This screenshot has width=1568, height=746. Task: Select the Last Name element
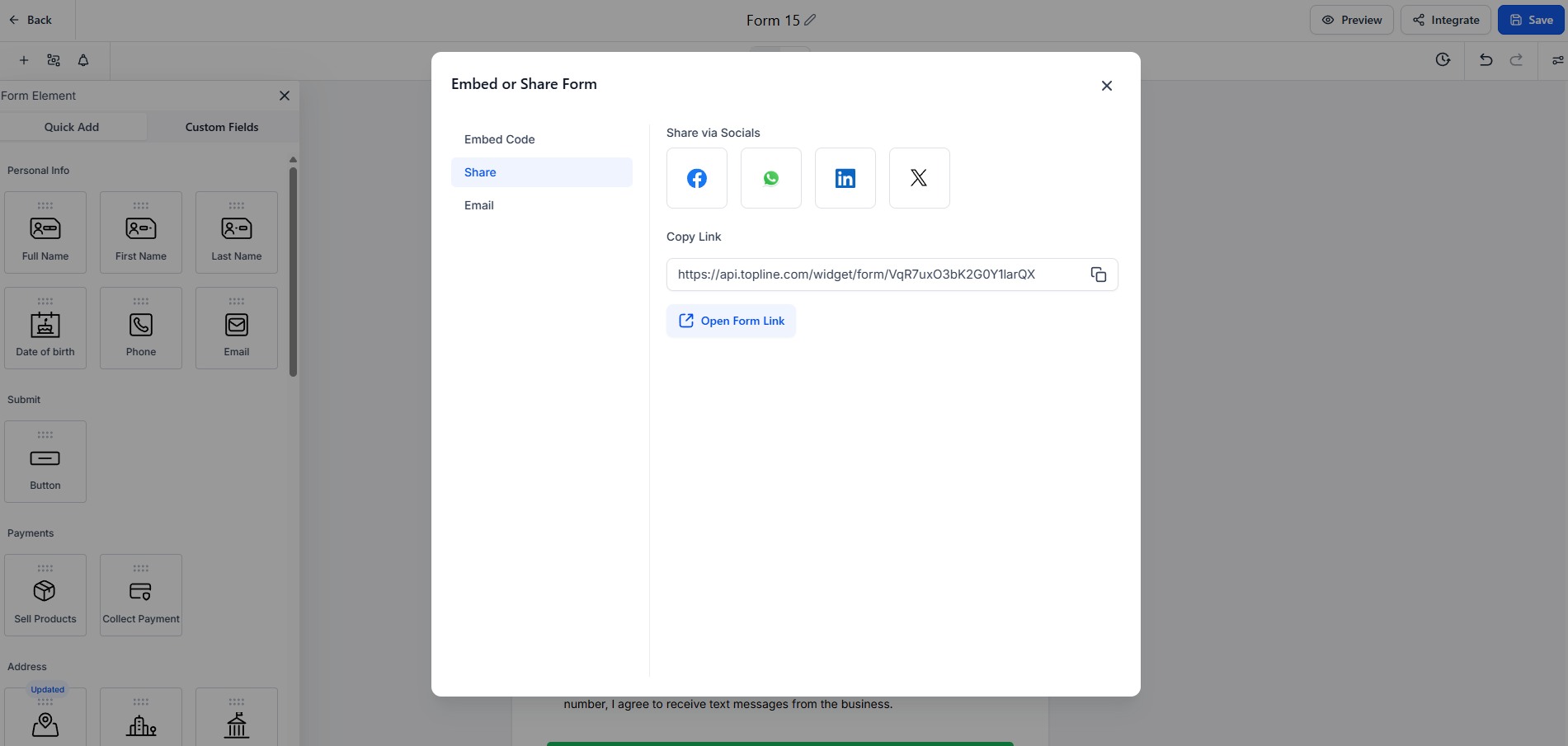pyautogui.click(x=237, y=232)
